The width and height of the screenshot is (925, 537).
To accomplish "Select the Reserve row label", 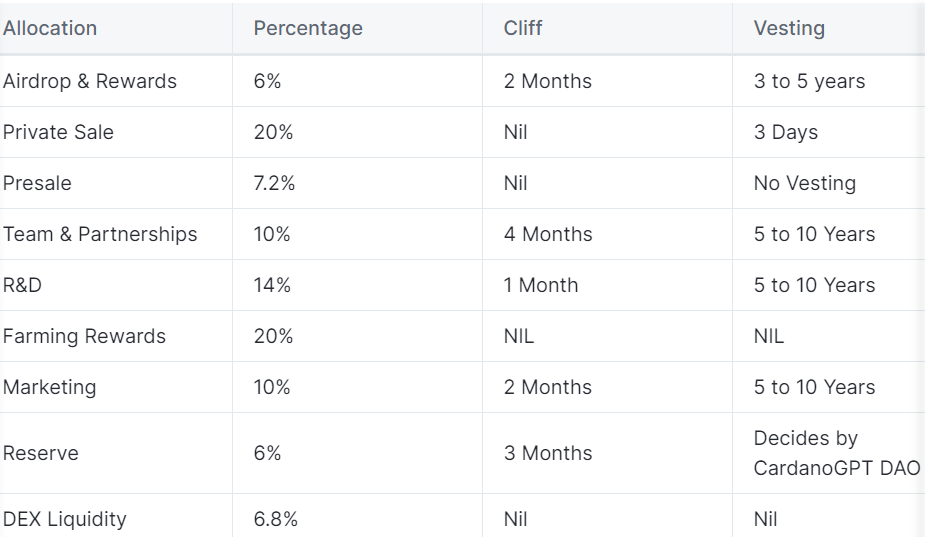I will (41, 453).
